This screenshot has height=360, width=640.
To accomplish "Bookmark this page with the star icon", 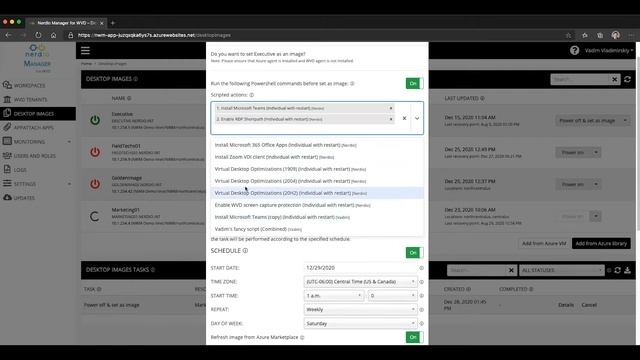I will coord(568,36).
